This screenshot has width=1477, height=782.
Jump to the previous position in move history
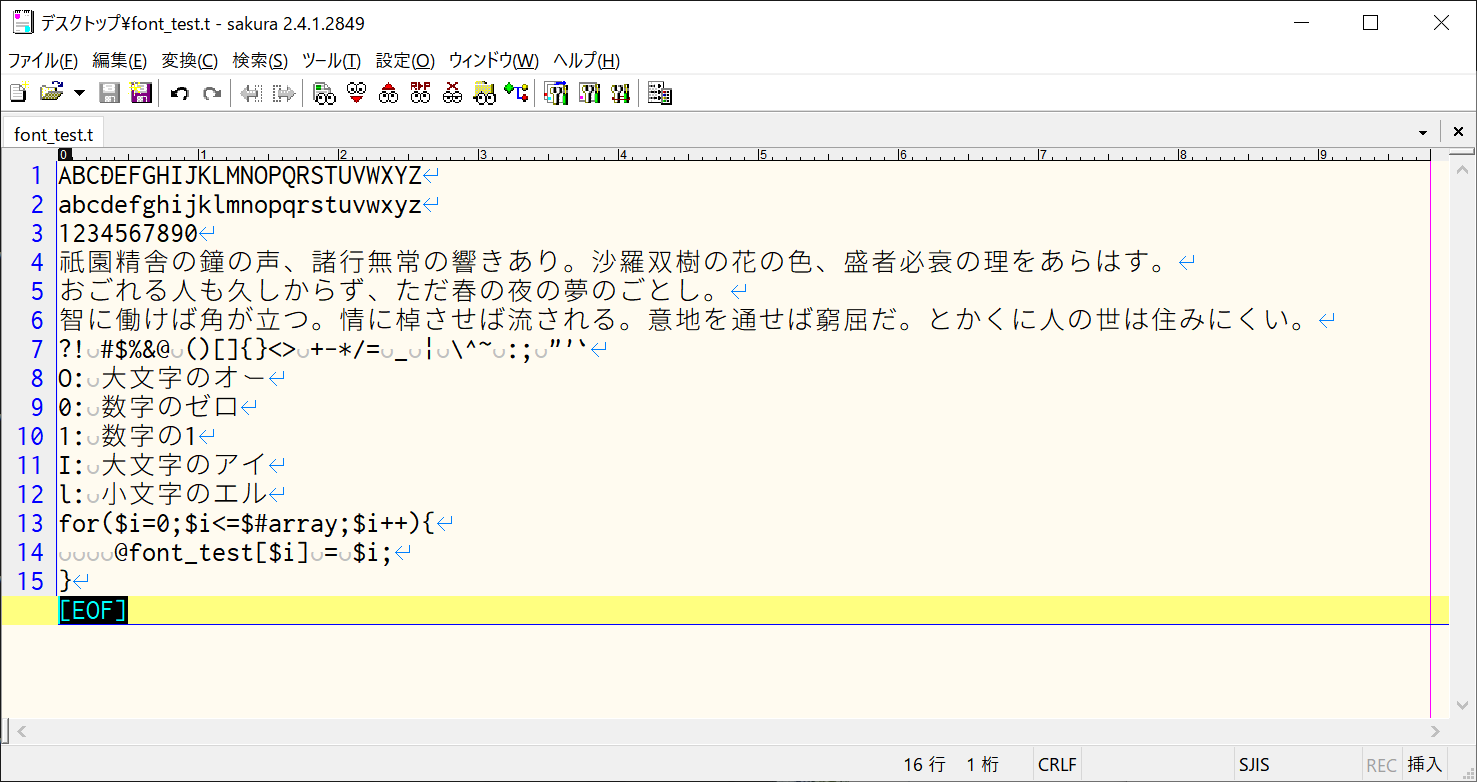(x=251, y=93)
